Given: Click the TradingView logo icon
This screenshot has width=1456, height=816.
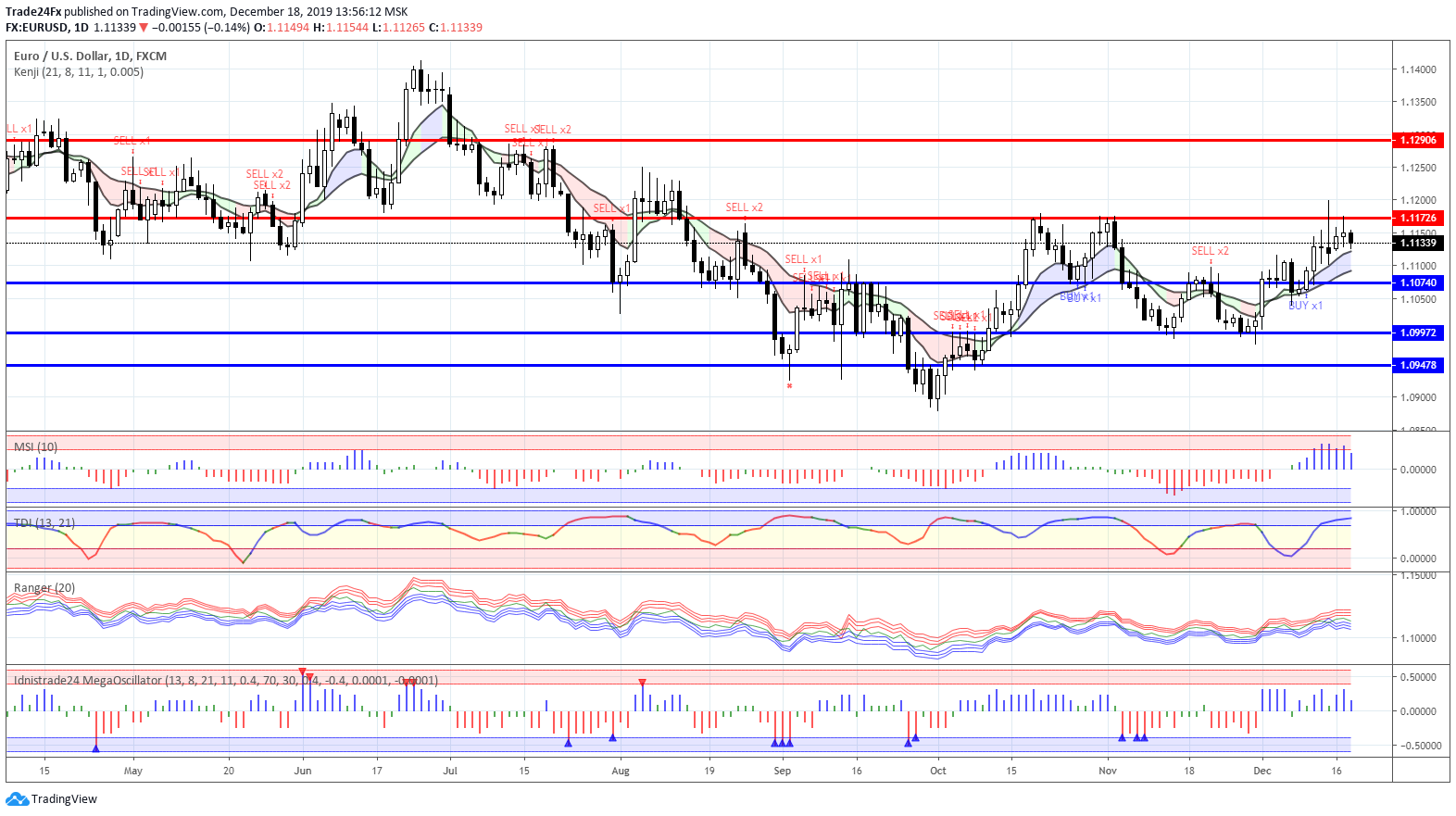Looking at the screenshot, I should tap(17, 799).
